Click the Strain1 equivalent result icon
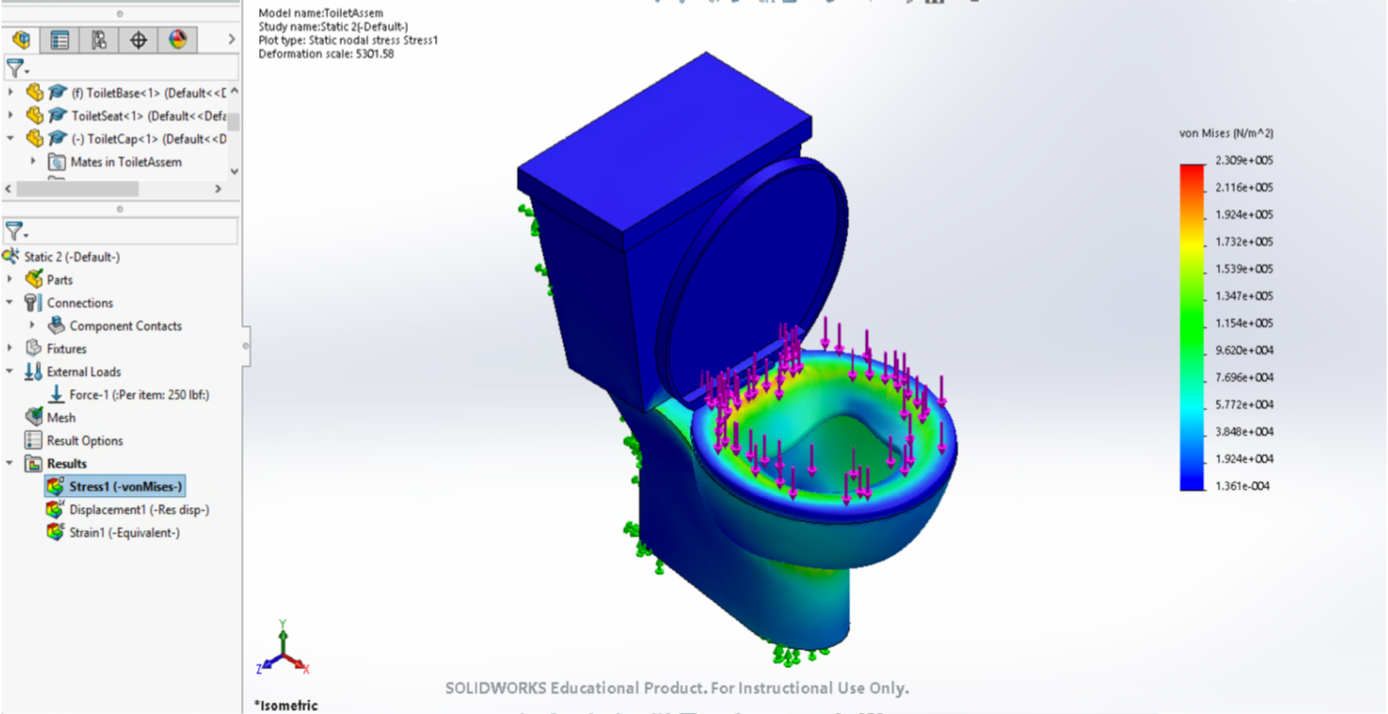The height and width of the screenshot is (714, 1388). click(x=55, y=532)
